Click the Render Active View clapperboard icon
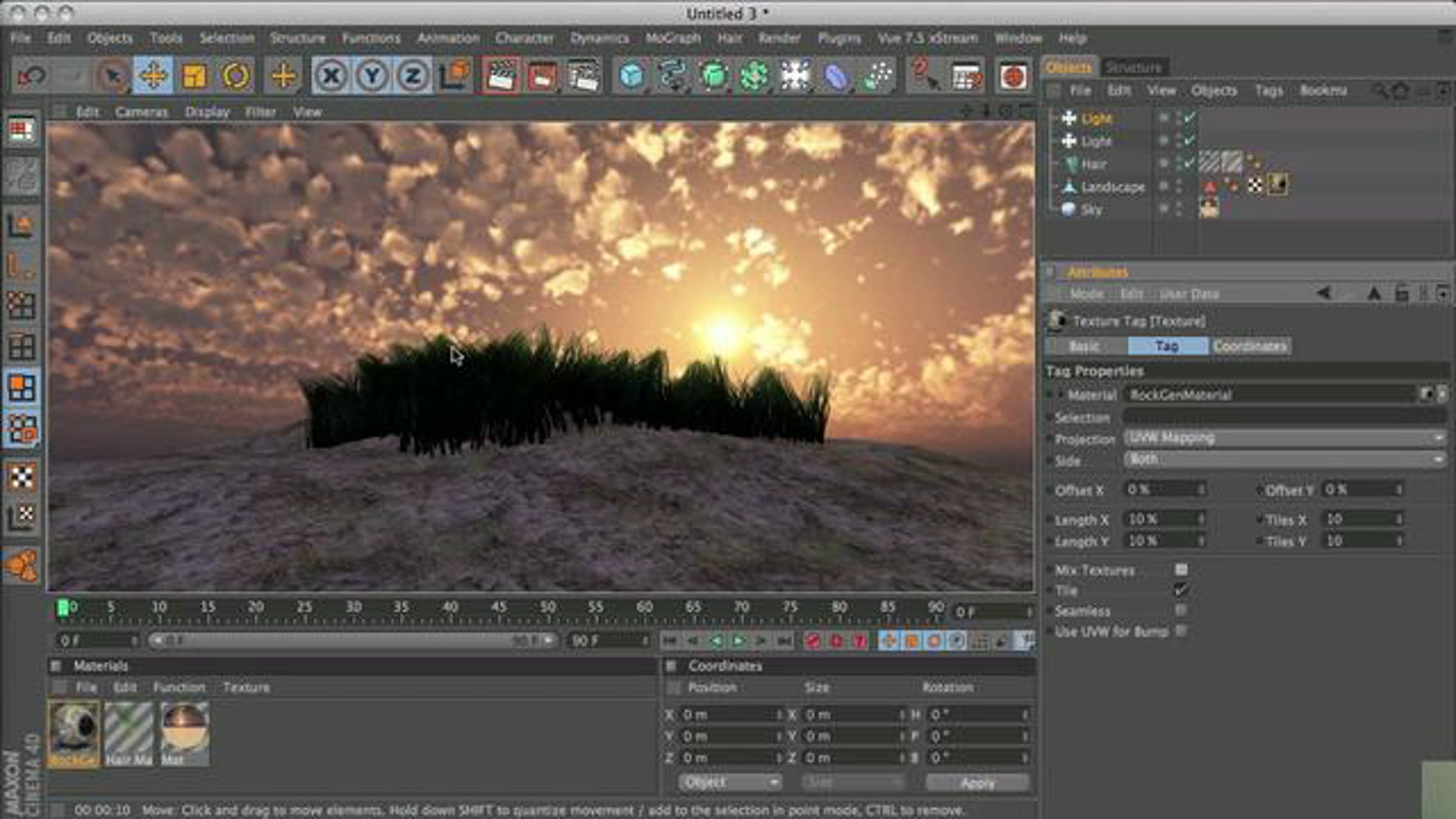This screenshot has width=1456, height=819. pyautogui.click(x=501, y=76)
